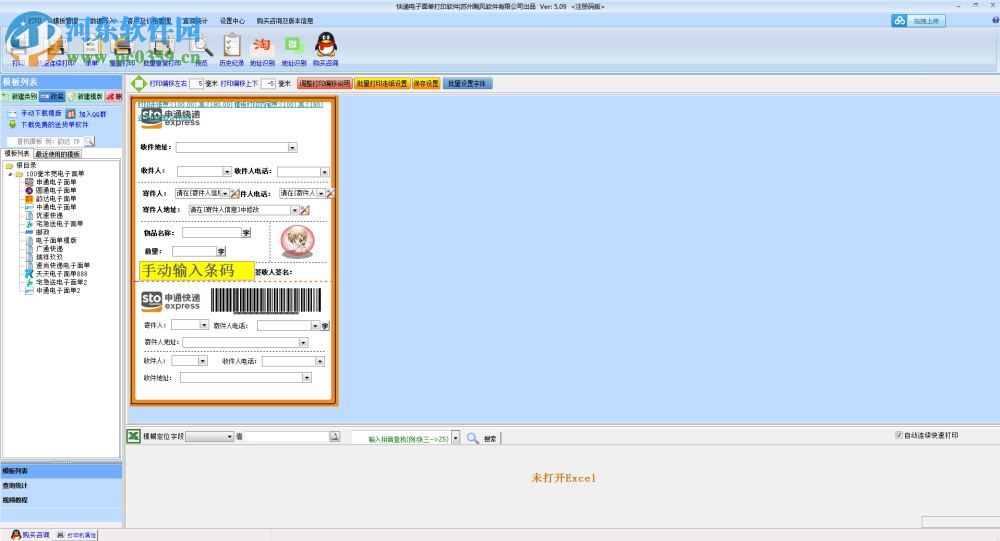Select 邮政 in template tree
The width and height of the screenshot is (1000, 541).
pyautogui.click(x=42, y=232)
